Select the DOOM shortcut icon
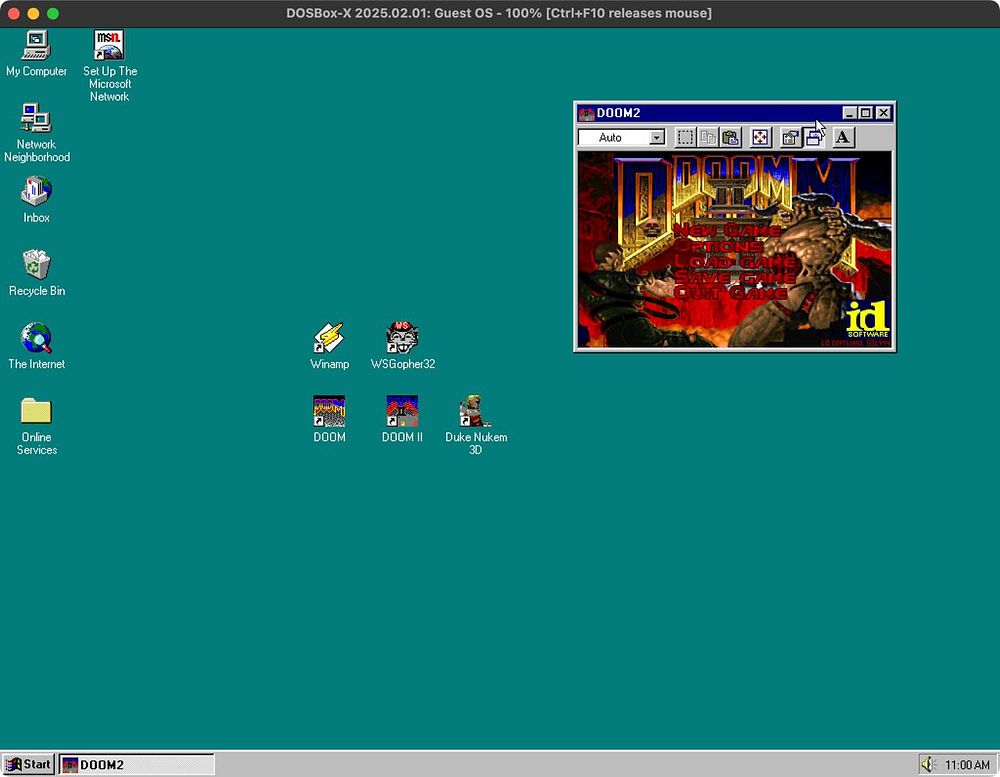 pos(329,419)
